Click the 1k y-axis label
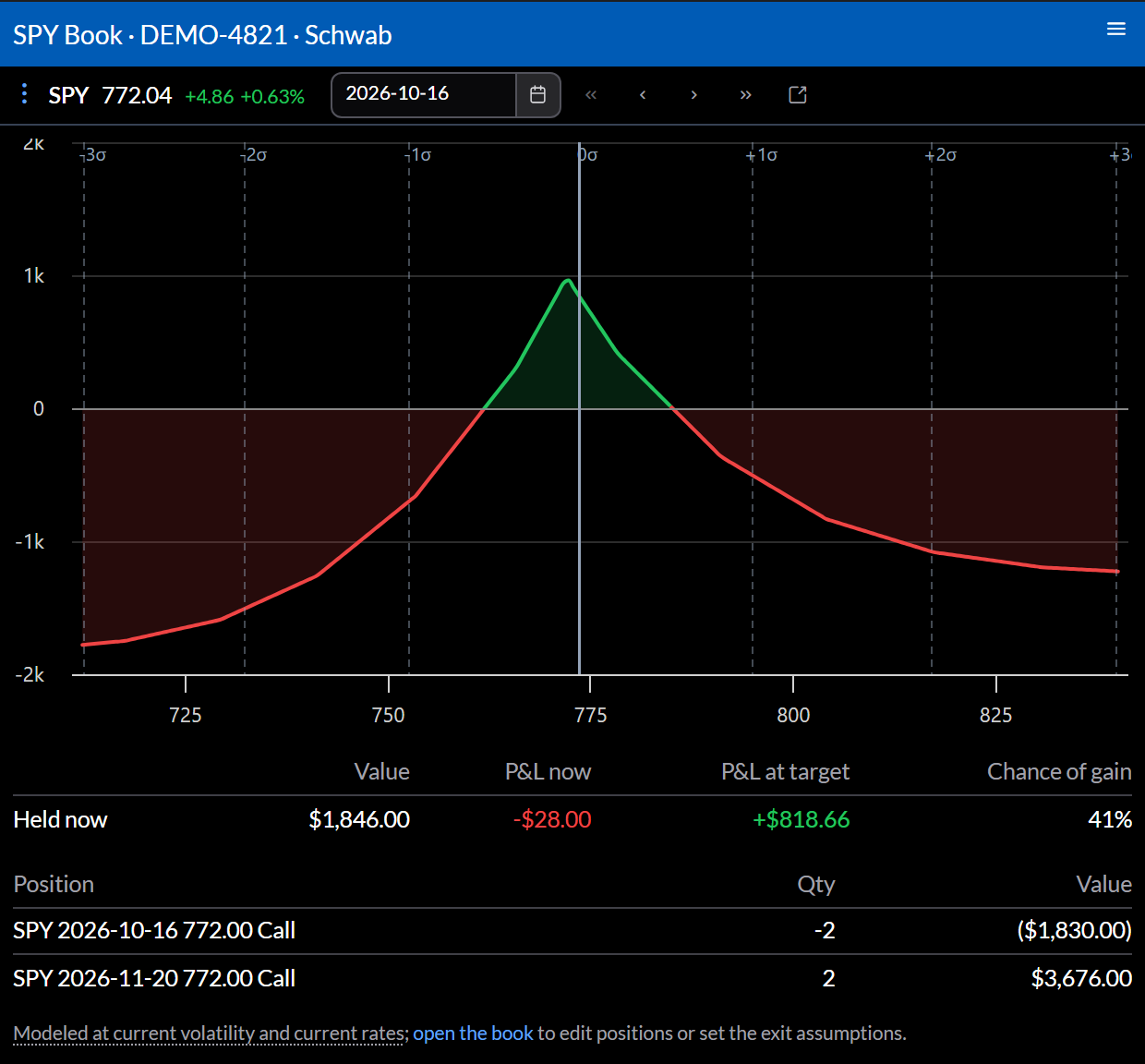This screenshot has width=1145, height=1064. pos(34,276)
